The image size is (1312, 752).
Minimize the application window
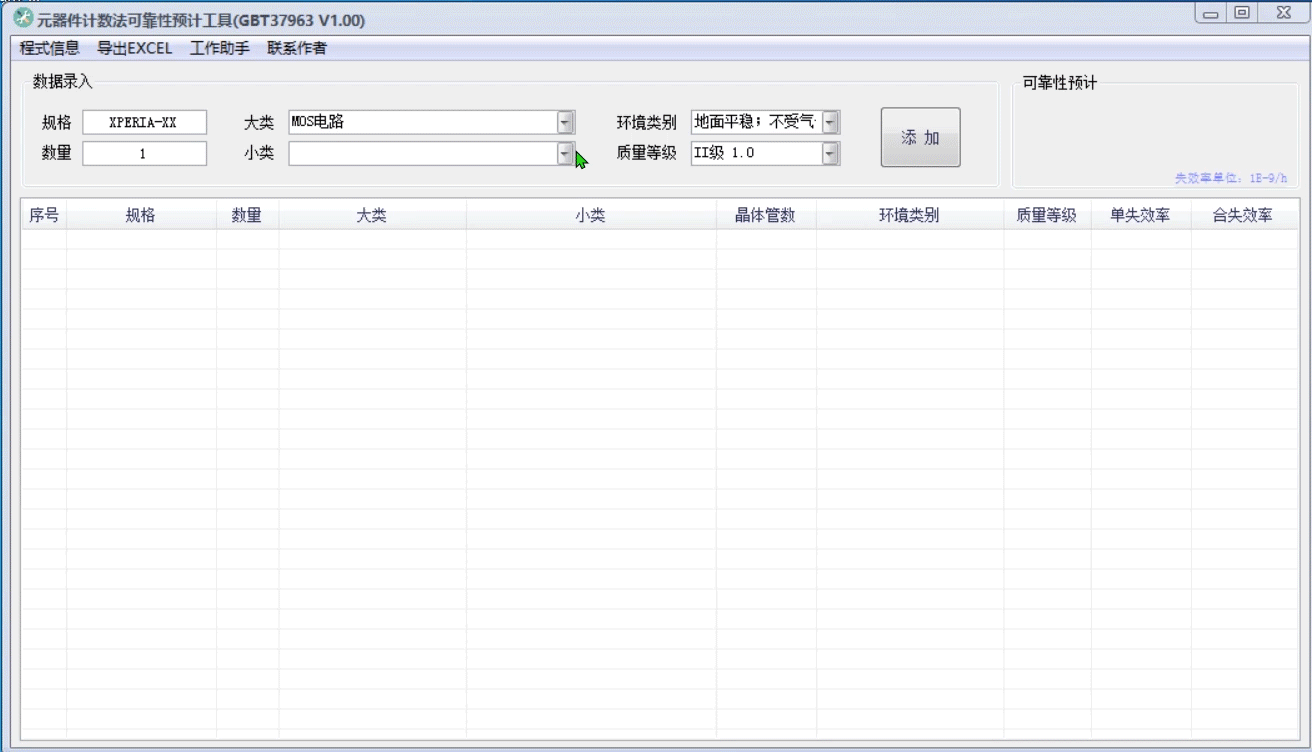click(1212, 14)
